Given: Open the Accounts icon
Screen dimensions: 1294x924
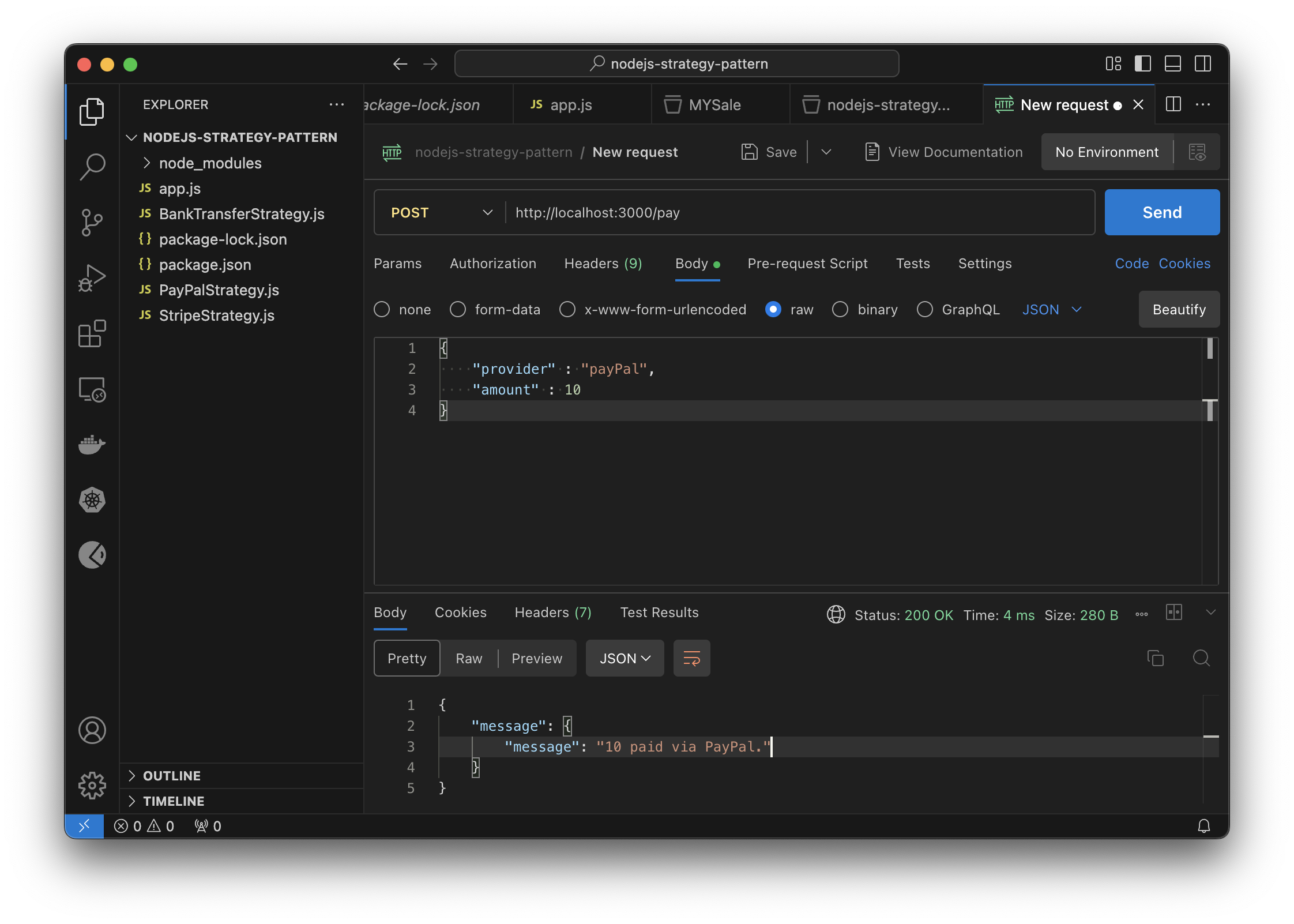Looking at the screenshot, I should (x=92, y=730).
